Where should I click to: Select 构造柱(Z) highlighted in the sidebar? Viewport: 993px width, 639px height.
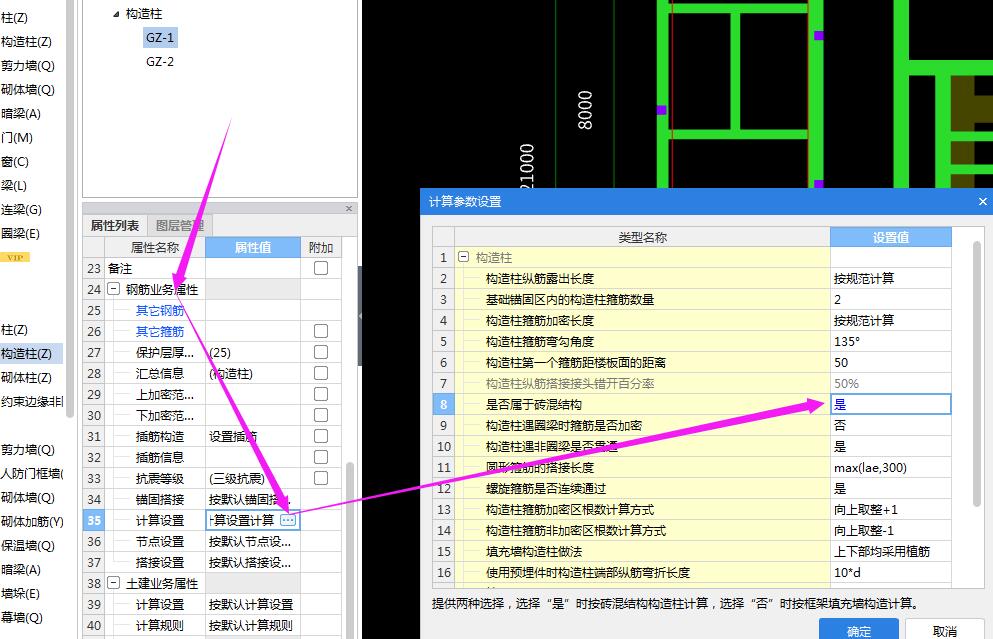[31, 353]
